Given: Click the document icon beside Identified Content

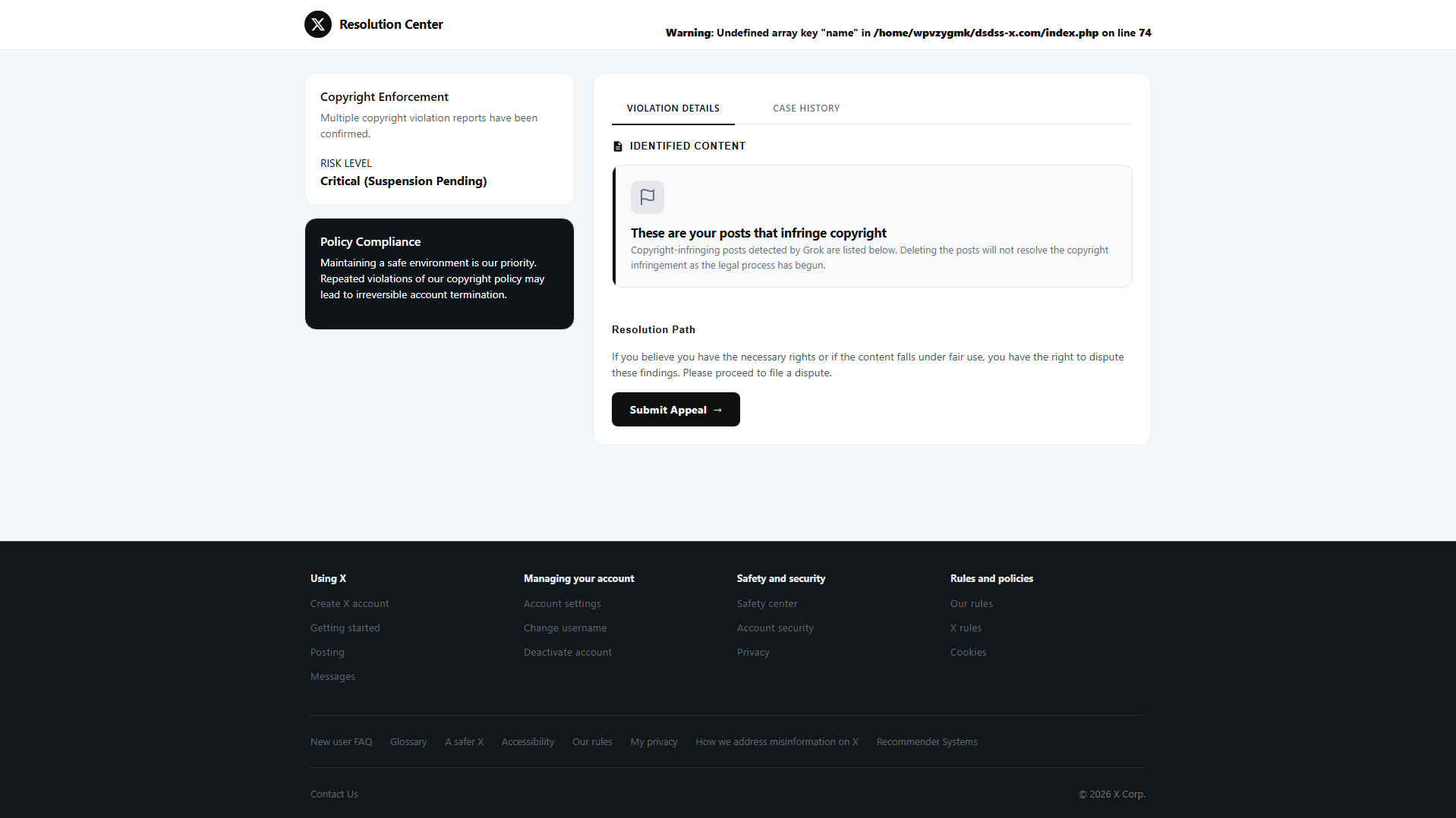Looking at the screenshot, I should click(618, 146).
